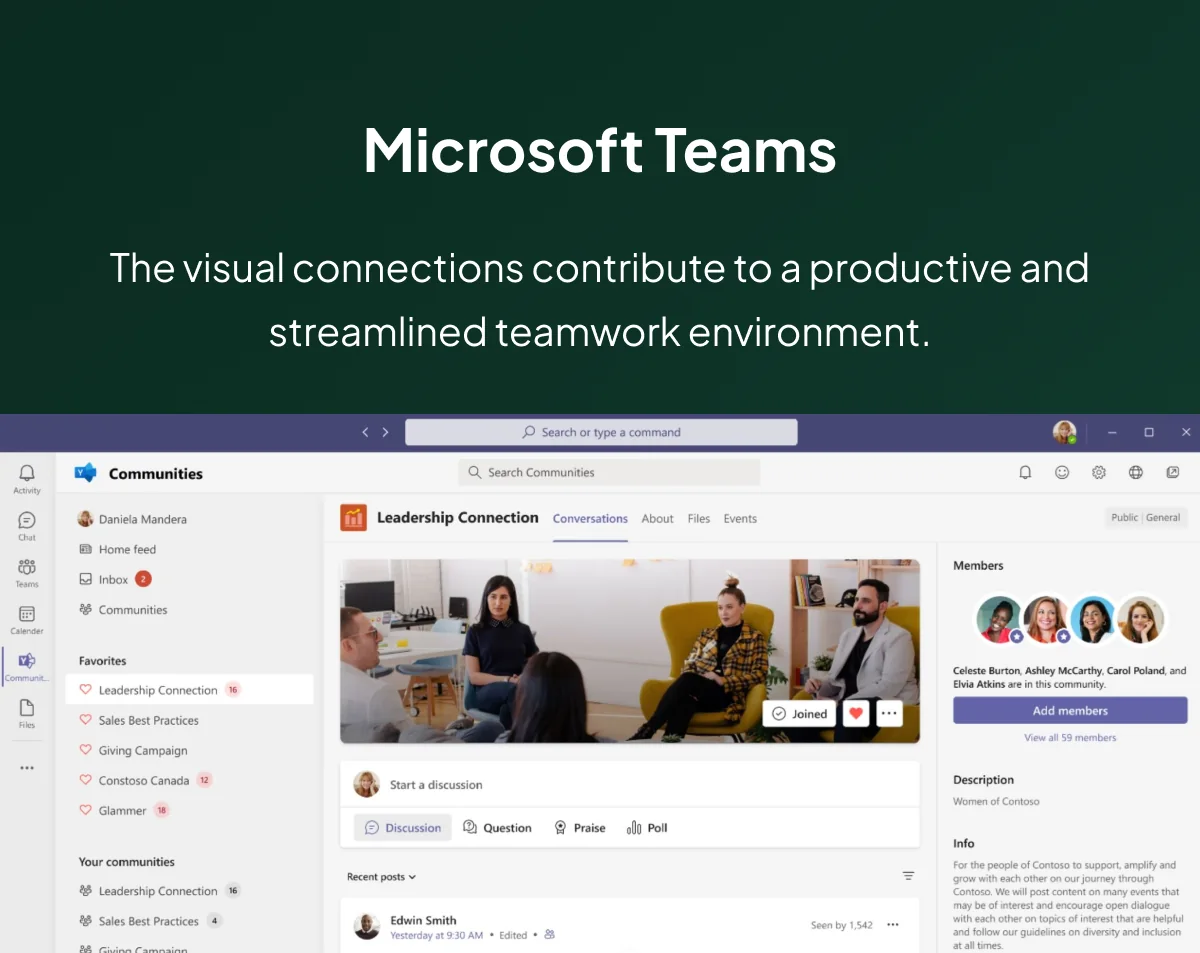This screenshot has width=1200, height=953.
Task: Open banner more options ellipsis
Action: pyautogui.click(x=889, y=713)
